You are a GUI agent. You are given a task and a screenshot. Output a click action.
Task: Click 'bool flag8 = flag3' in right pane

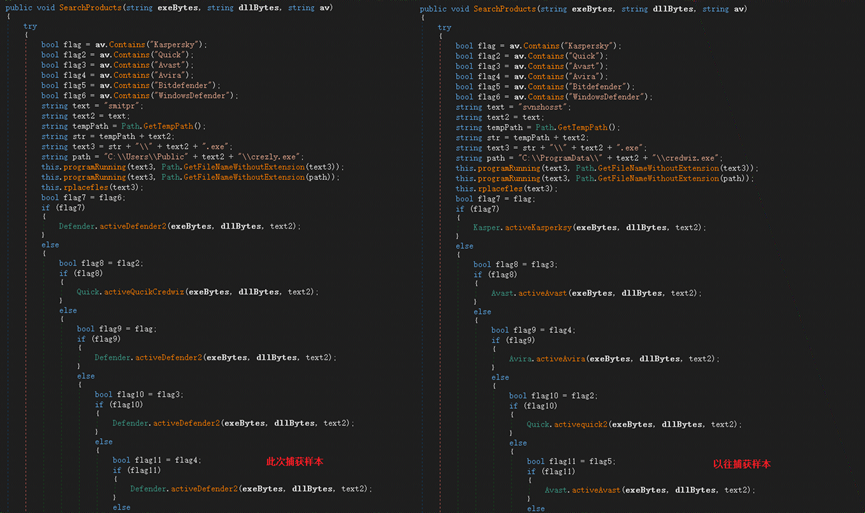[x=516, y=264]
